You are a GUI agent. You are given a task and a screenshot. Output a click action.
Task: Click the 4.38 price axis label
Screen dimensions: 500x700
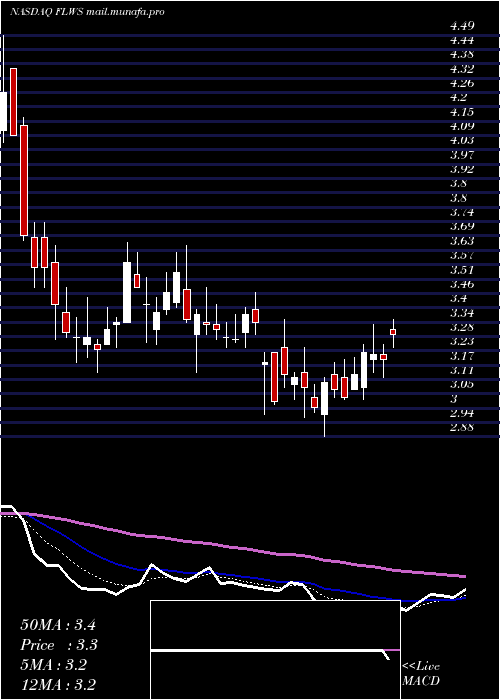coord(462,54)
